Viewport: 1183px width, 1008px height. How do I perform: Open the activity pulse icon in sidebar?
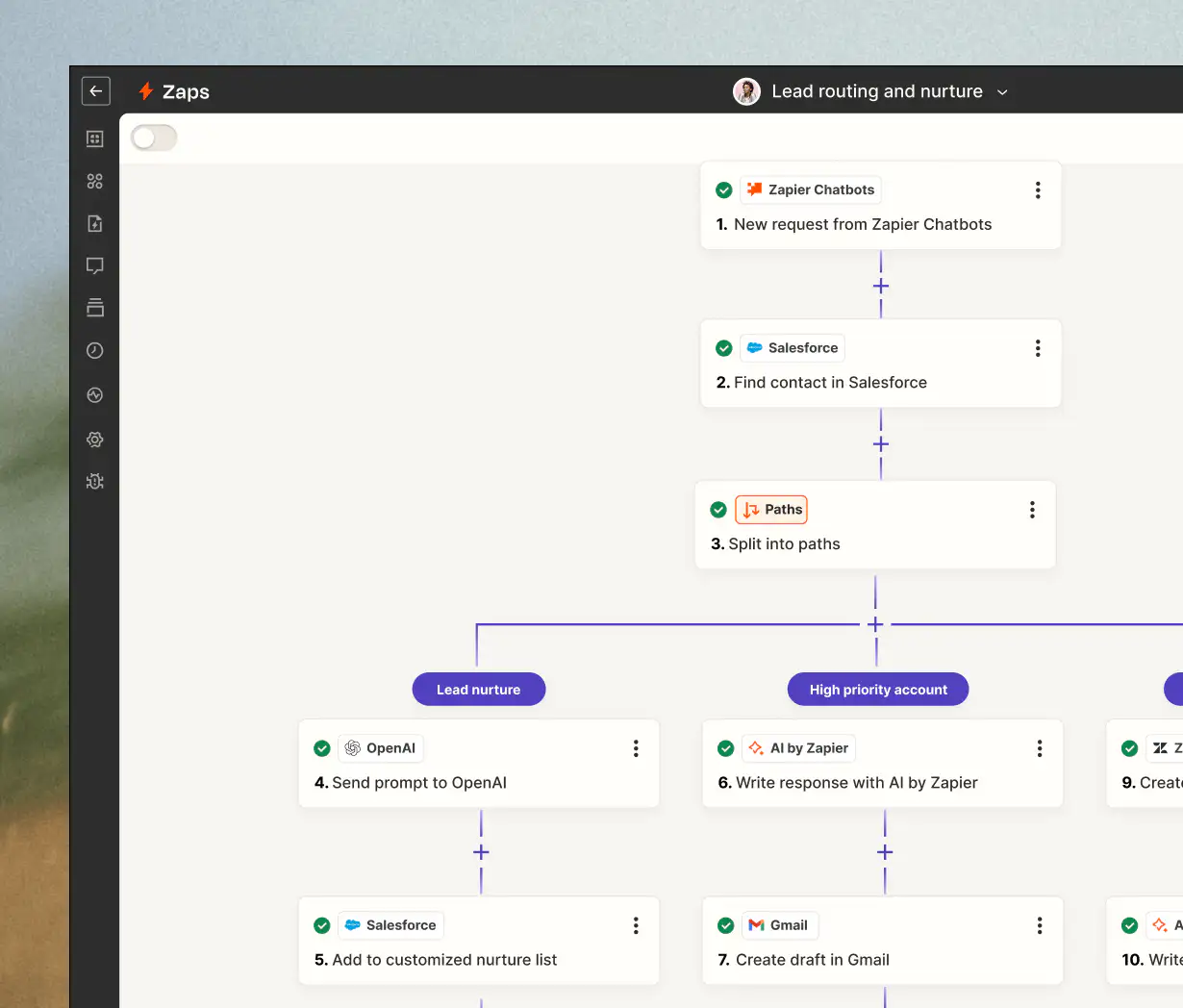click(x=94, y=394)
